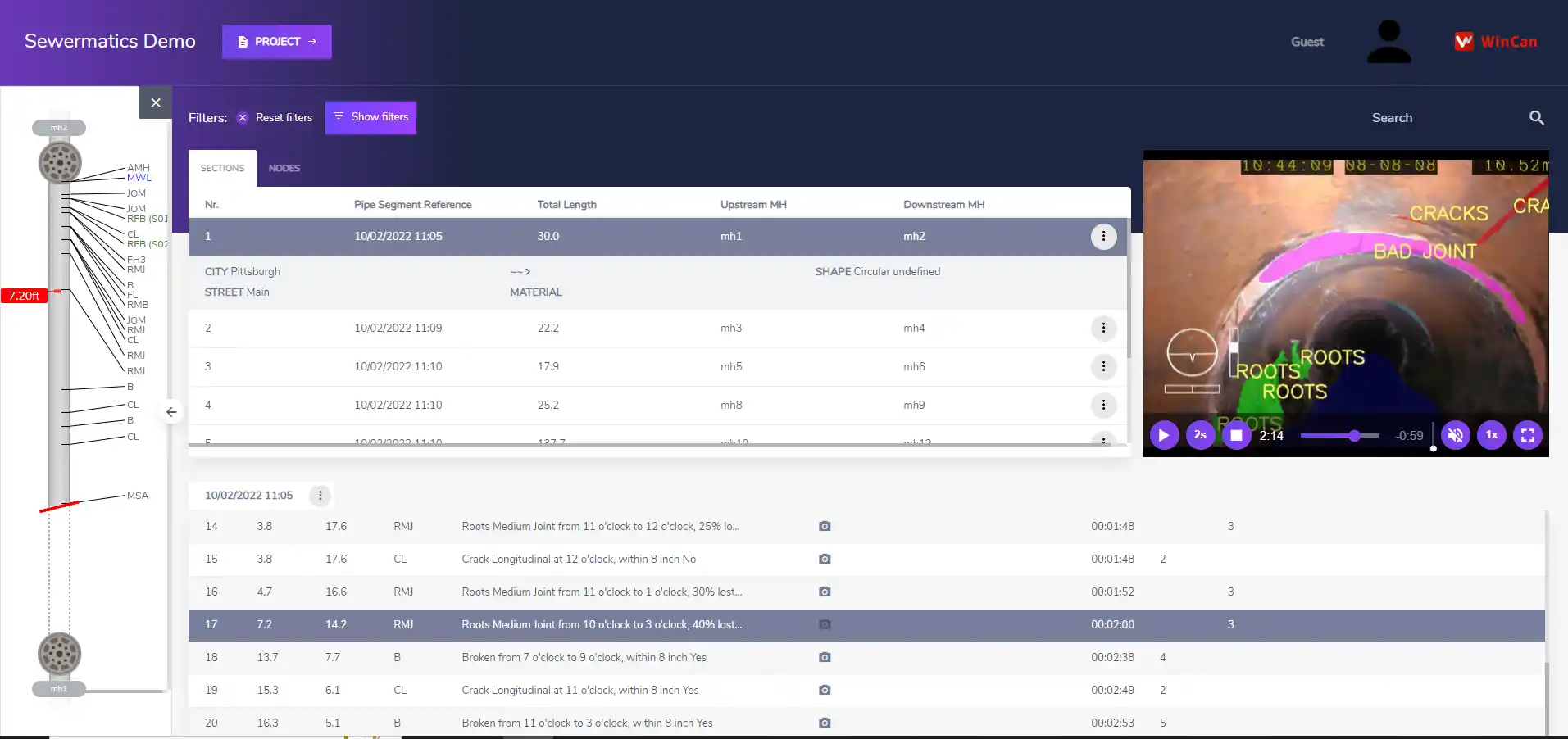Click the PROJECT button

[x=277, y=42]
